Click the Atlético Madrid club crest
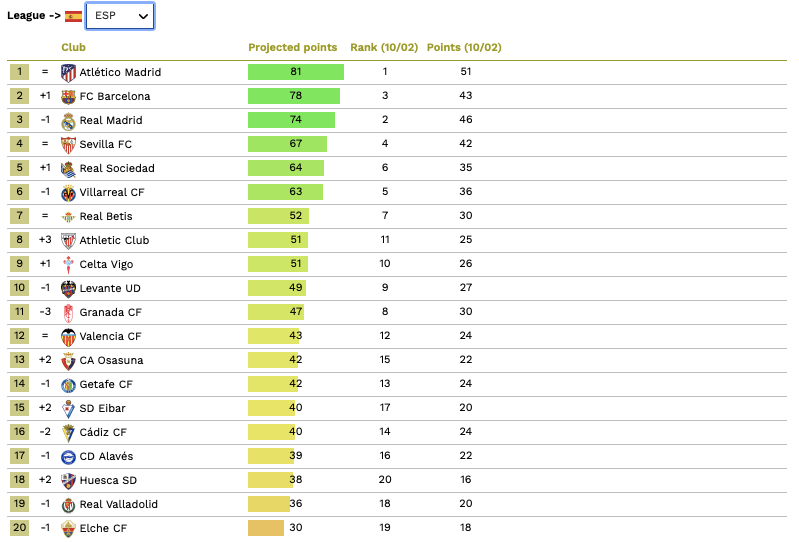The image size is (799, 543). pos(68,72)
